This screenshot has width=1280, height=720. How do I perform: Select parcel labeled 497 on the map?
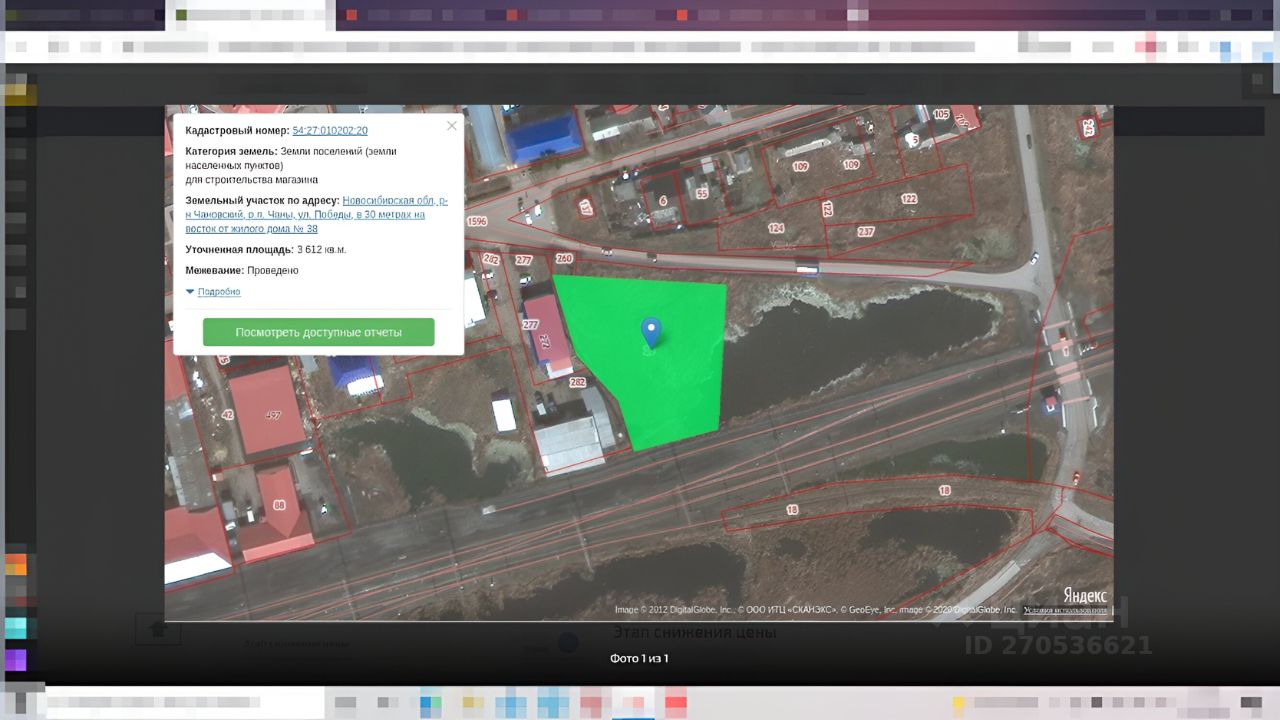[273, 415]
